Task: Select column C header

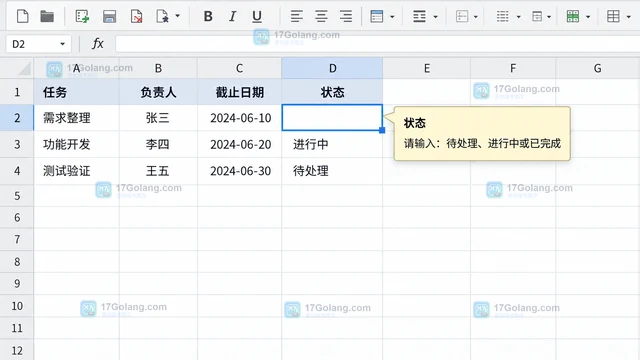Action: pos(240,68)
